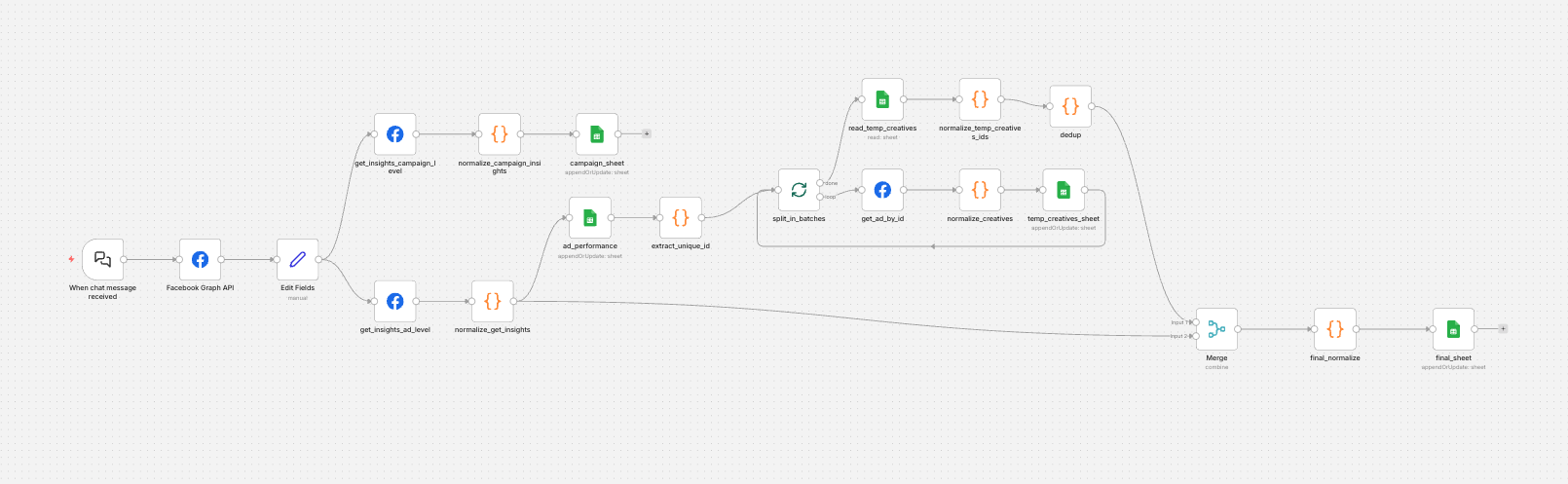Open the get_ad_by_id Facebook node
This screenshot has width=1568, height=484.
(x=882, y=190)
